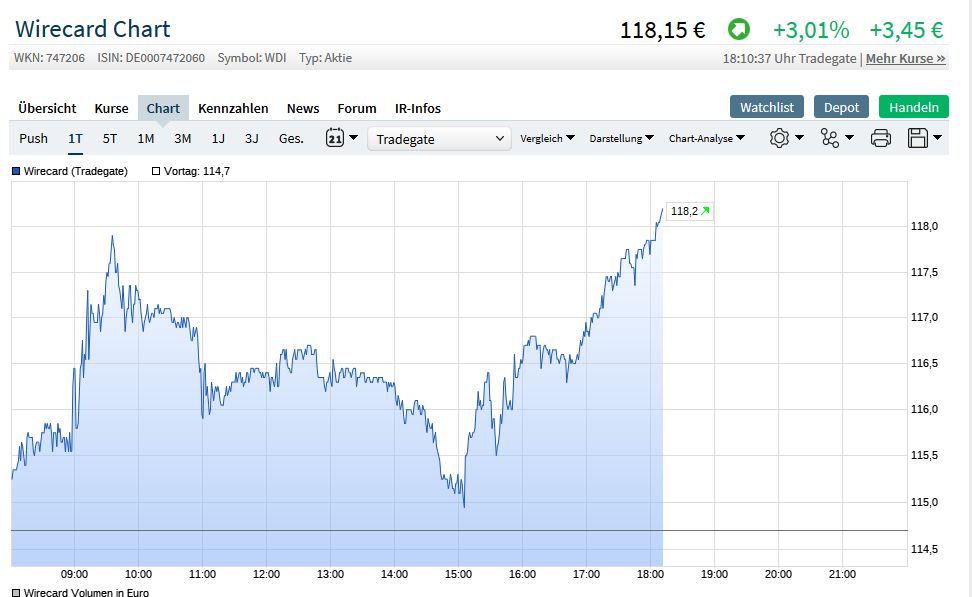Select the 1T time range
Viewport: 972px width, 597px height.
(75, 138)
